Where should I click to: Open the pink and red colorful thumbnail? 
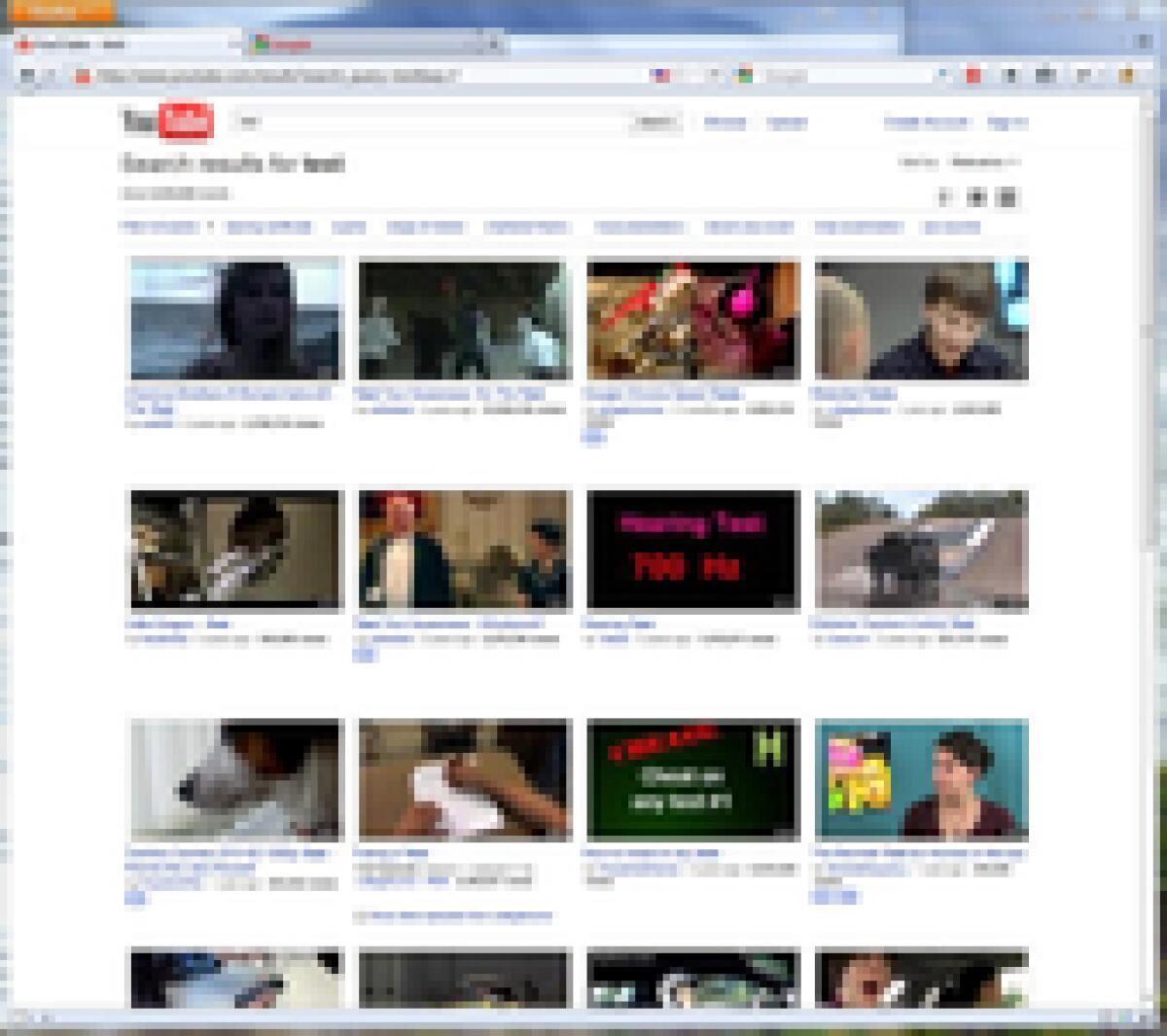tap(693, 318)
